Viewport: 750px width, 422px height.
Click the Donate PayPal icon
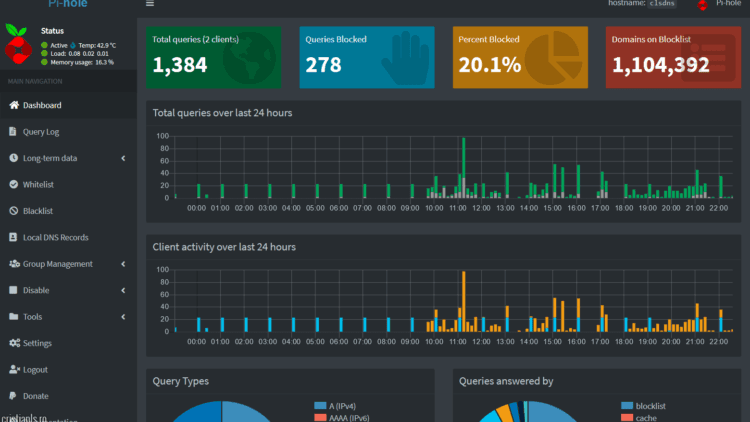point(14,396)
